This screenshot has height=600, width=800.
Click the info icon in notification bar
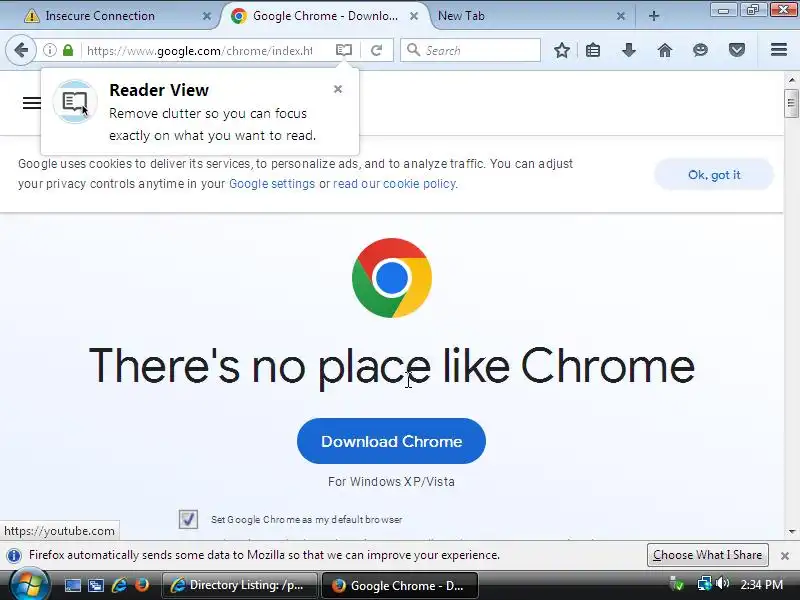coord(14,555)
